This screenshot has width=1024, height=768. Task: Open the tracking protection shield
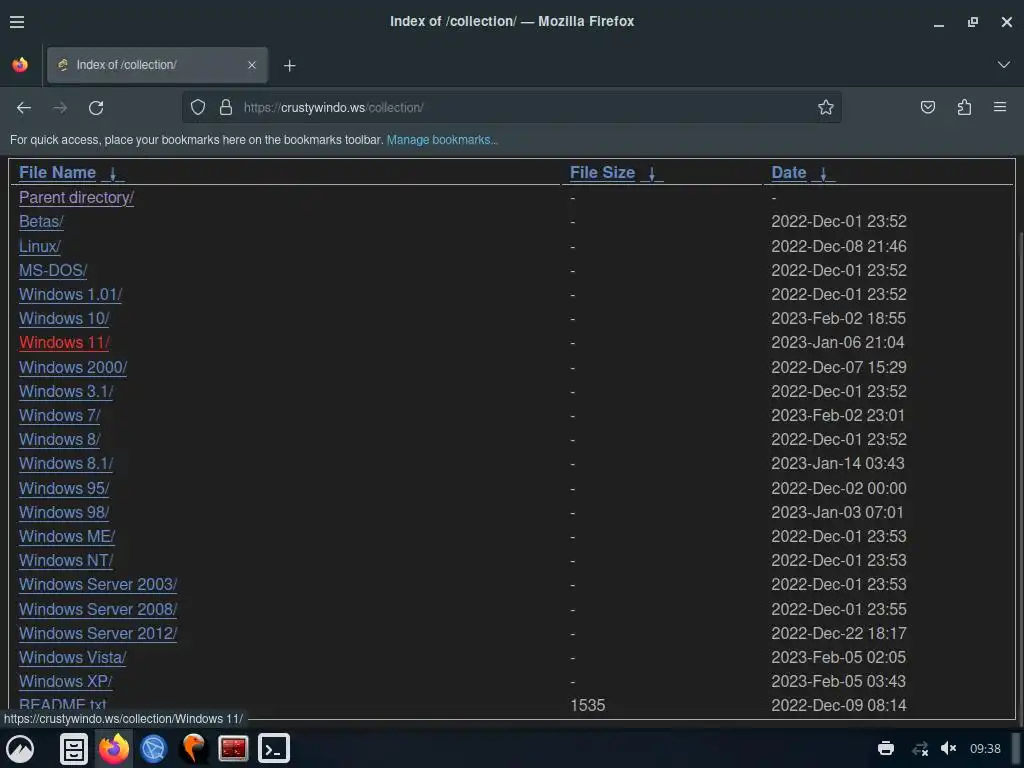198,107
